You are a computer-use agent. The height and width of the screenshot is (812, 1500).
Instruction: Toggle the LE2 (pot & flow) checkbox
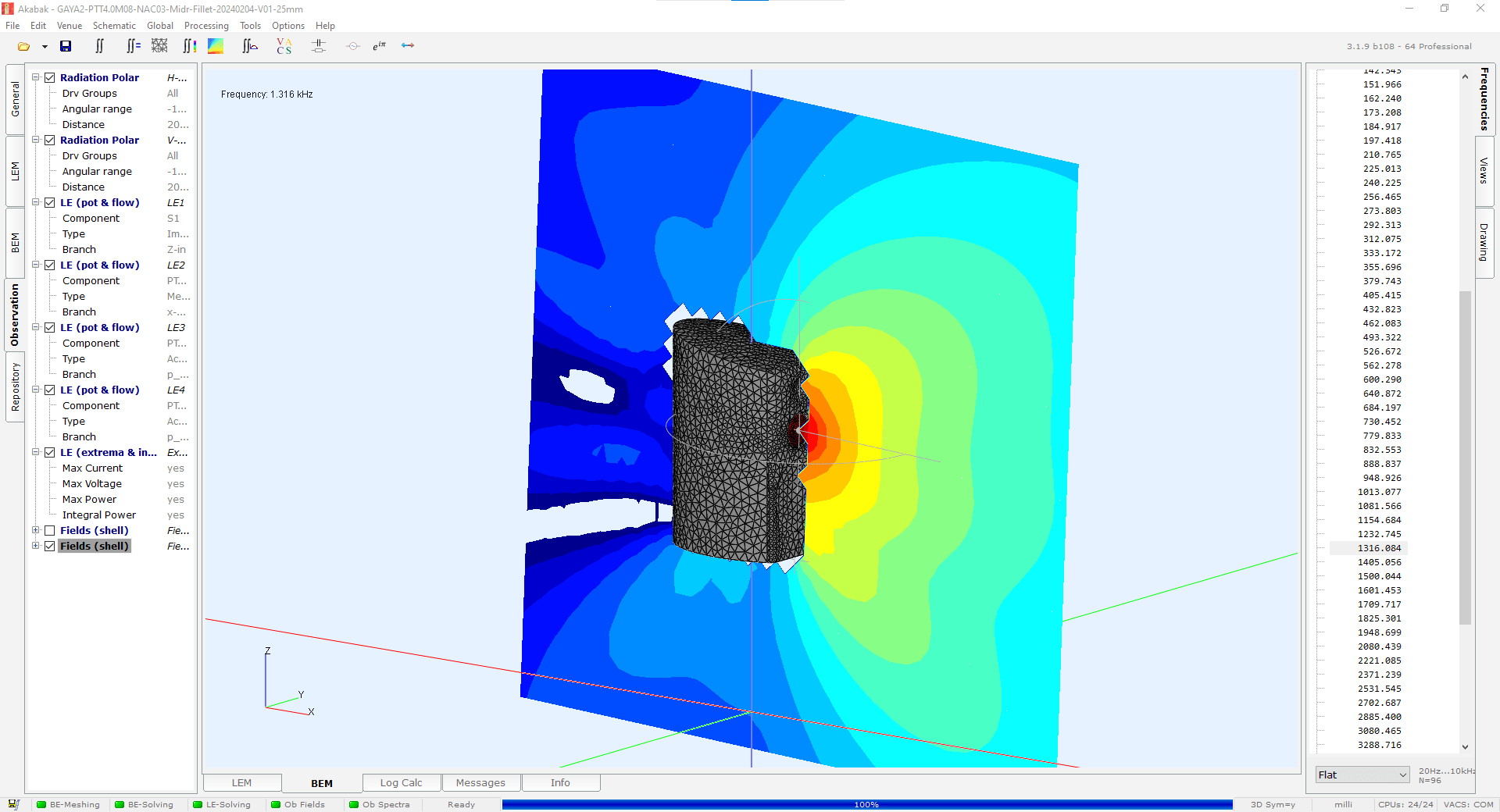[x=50, y=265]
